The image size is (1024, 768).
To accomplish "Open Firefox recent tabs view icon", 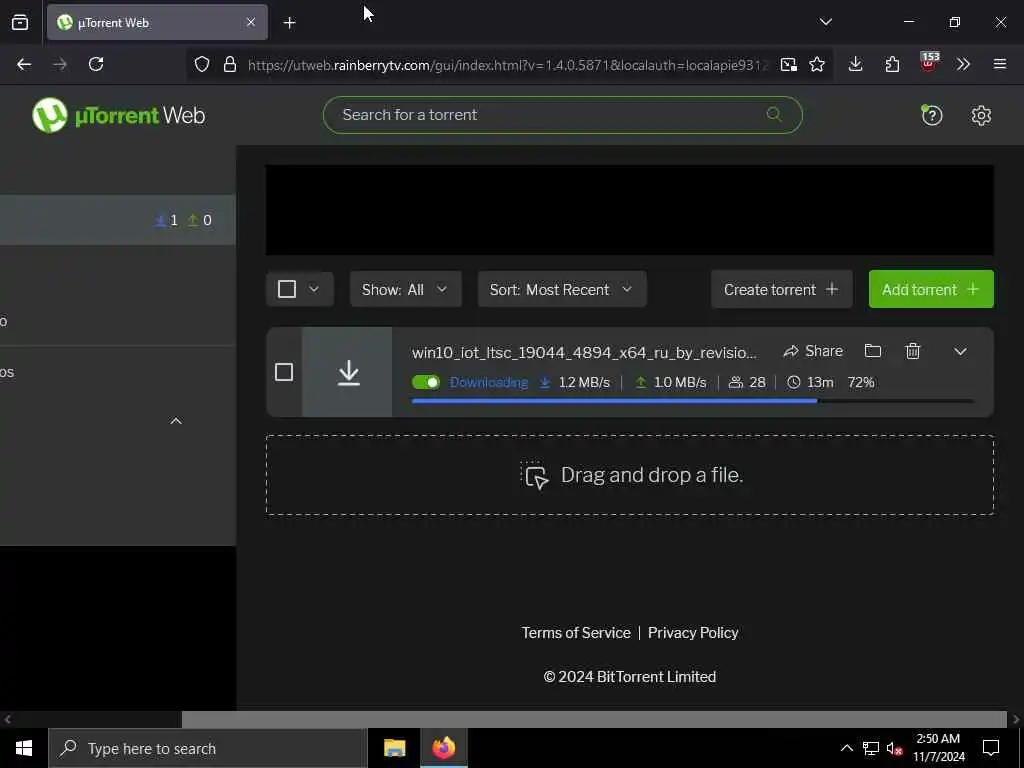I will click(20, 22).
